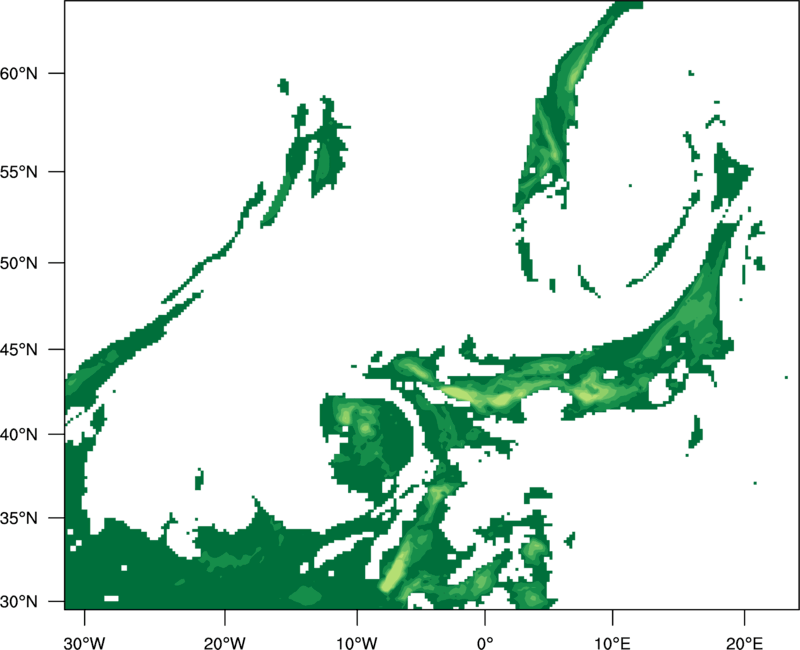800x650 pixels.
Task: Click the tick mark beside 35°N
Action: pos(57,518)
